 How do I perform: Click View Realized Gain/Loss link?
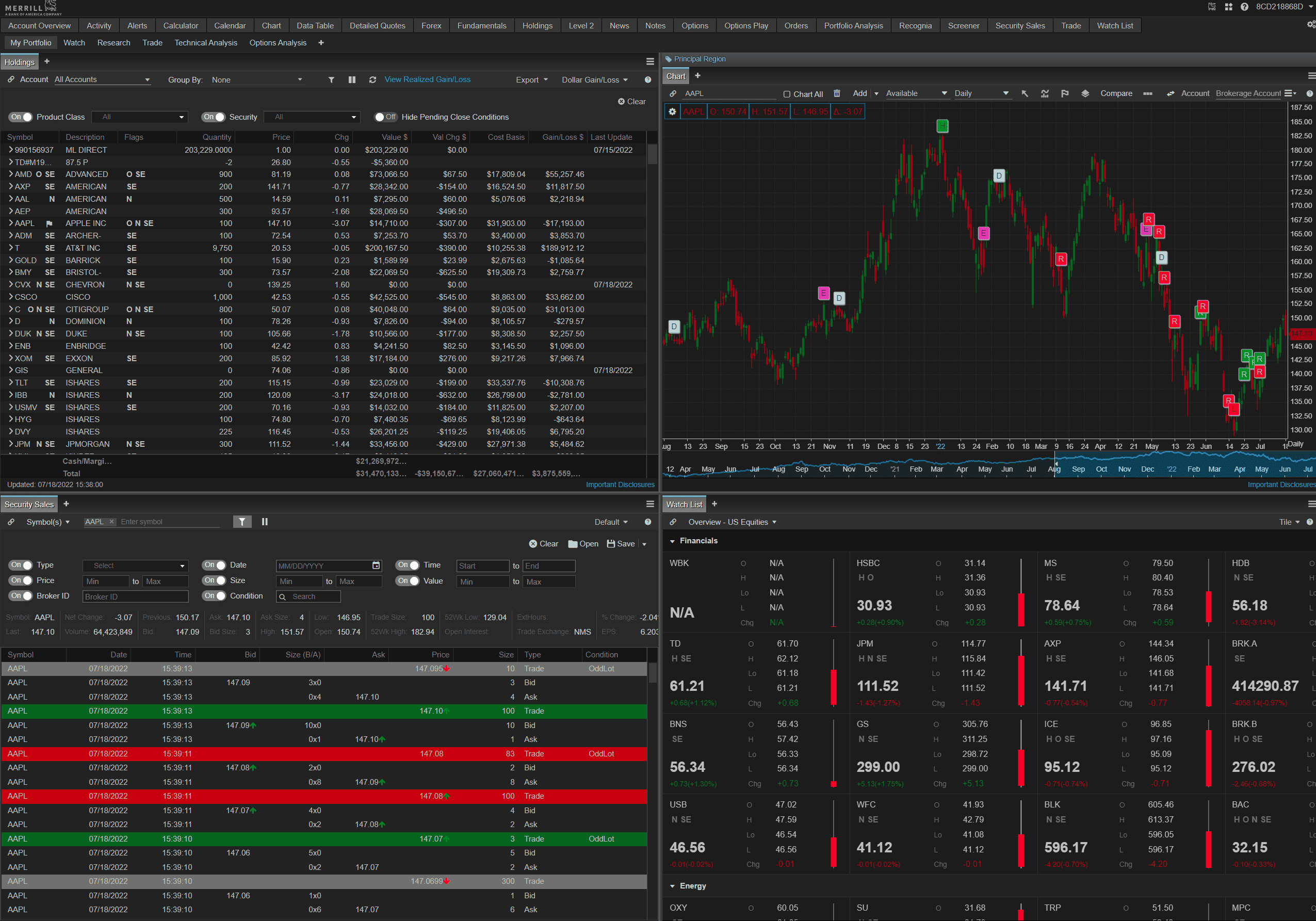coord(427,79)
